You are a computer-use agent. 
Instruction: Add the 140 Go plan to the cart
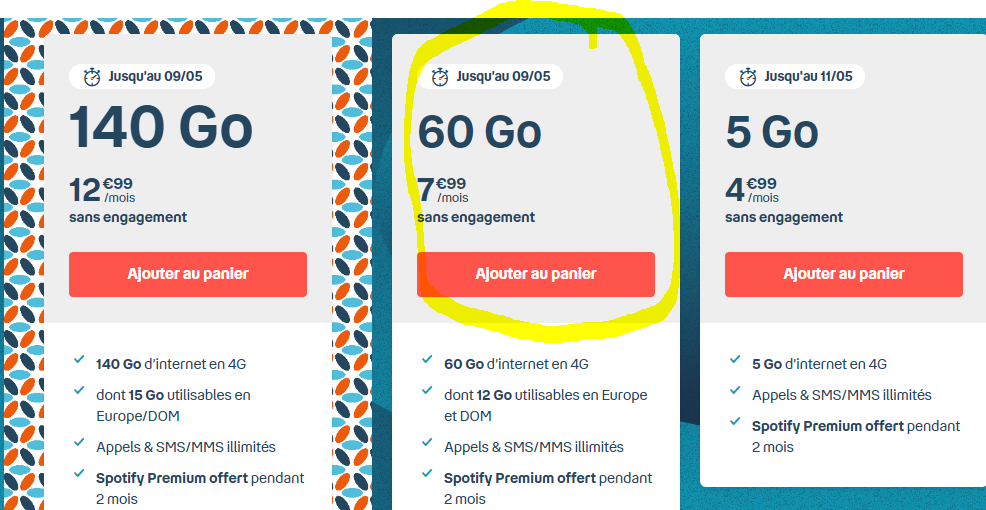188,274
